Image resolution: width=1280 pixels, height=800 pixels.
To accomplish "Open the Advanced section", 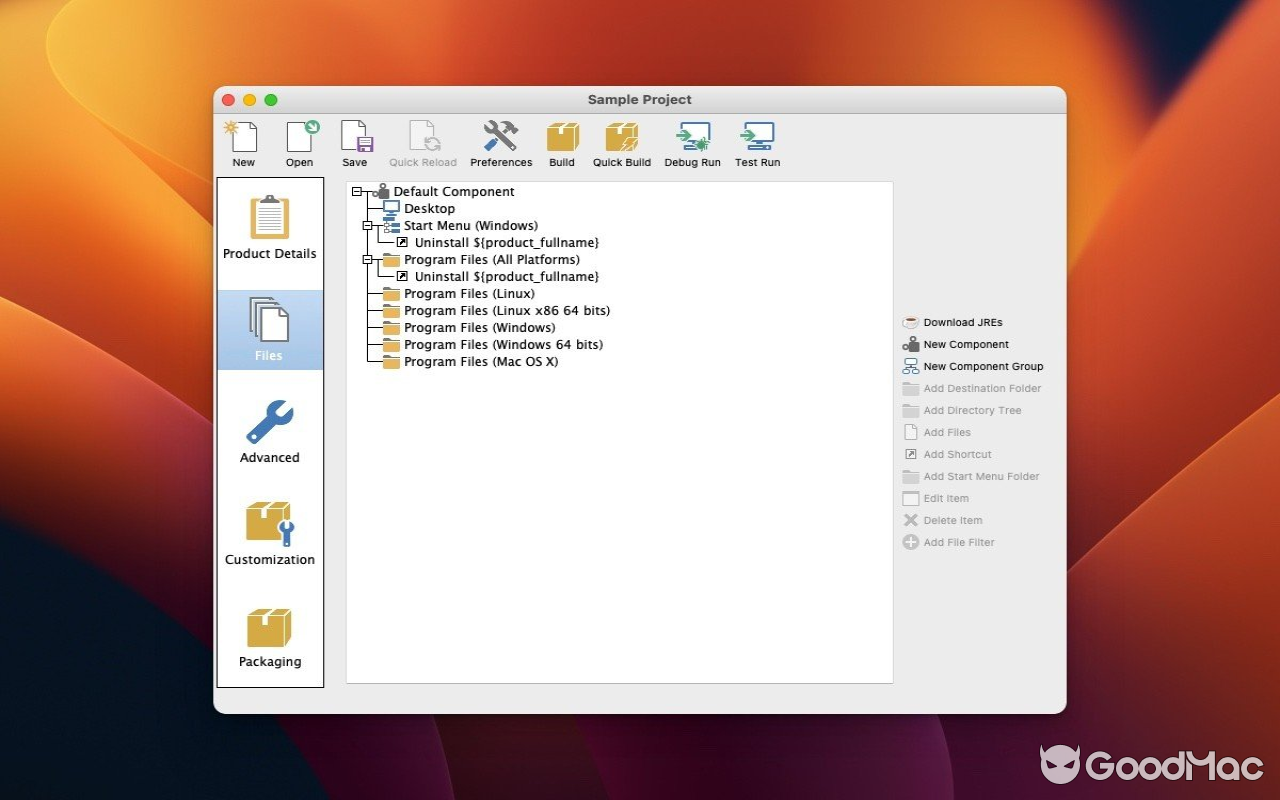I will pyautogui.click(x=269, y=432).
